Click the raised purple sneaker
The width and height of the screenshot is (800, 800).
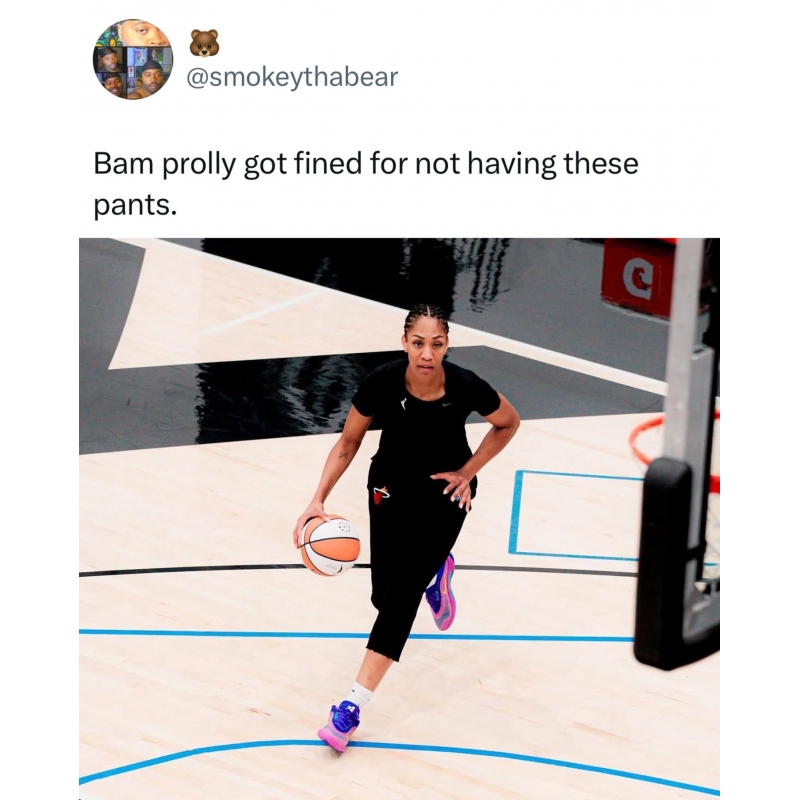[x=441, y=592]
